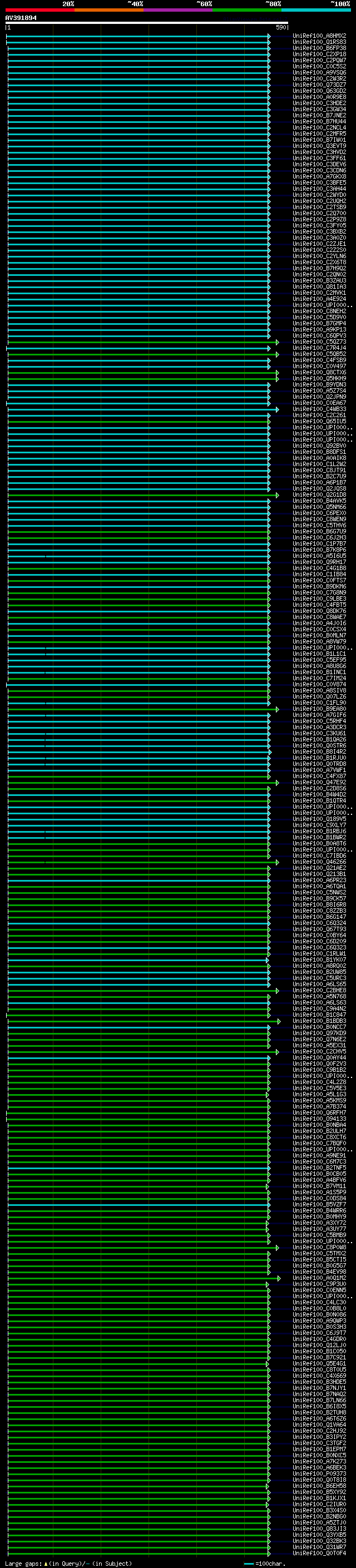
Task: Click the arrowhead of the UniRef100_Q47E92 alignment
Action: click(278, 783)
